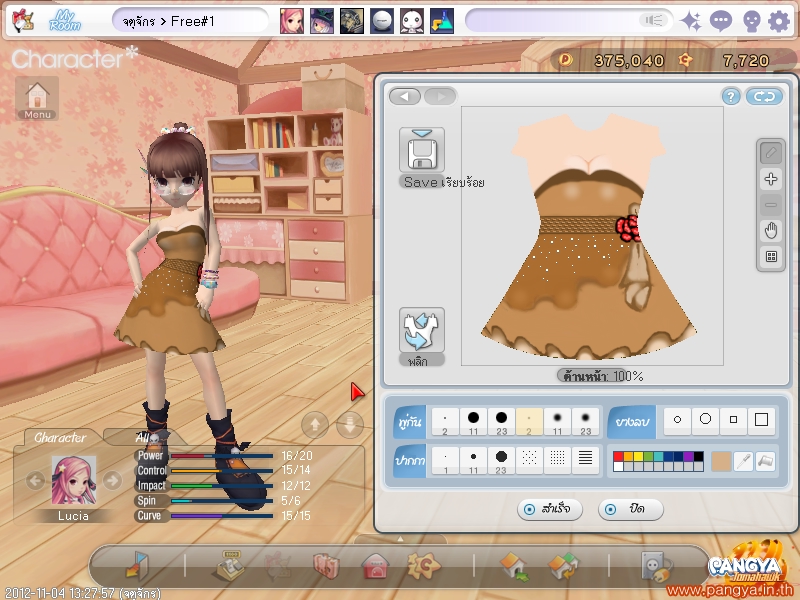Screen dimensions: 800x600
Task: Select first size 23 hard brush
Action: pos(502,421)
